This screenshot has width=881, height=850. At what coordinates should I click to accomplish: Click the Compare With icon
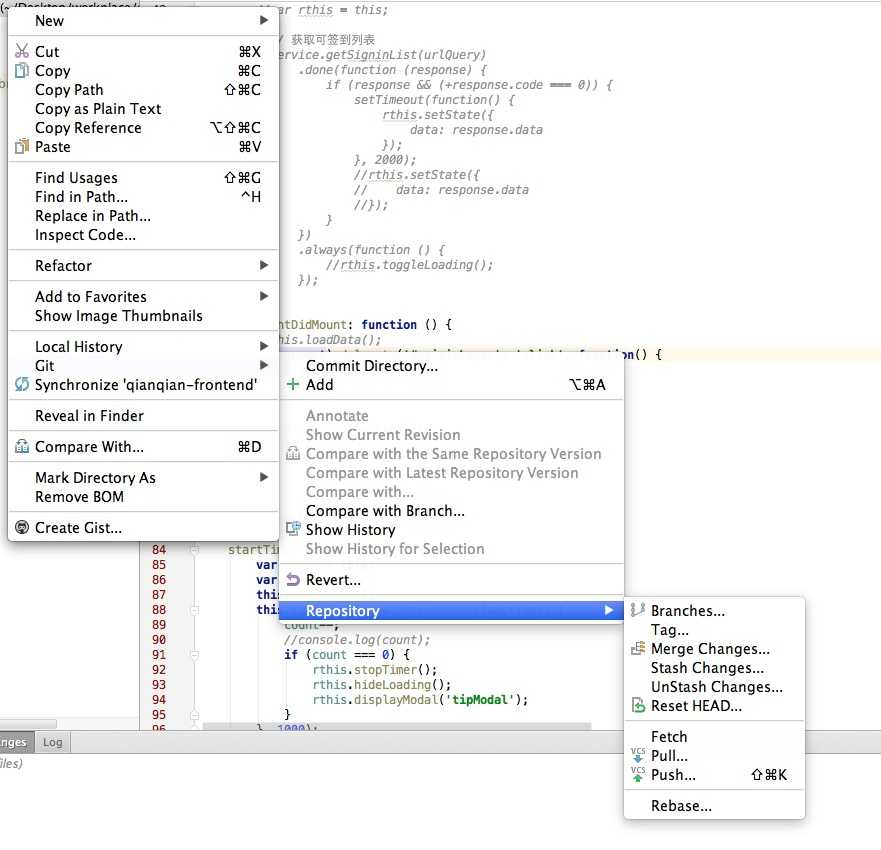pyautogui.click(x=21, y=446)
